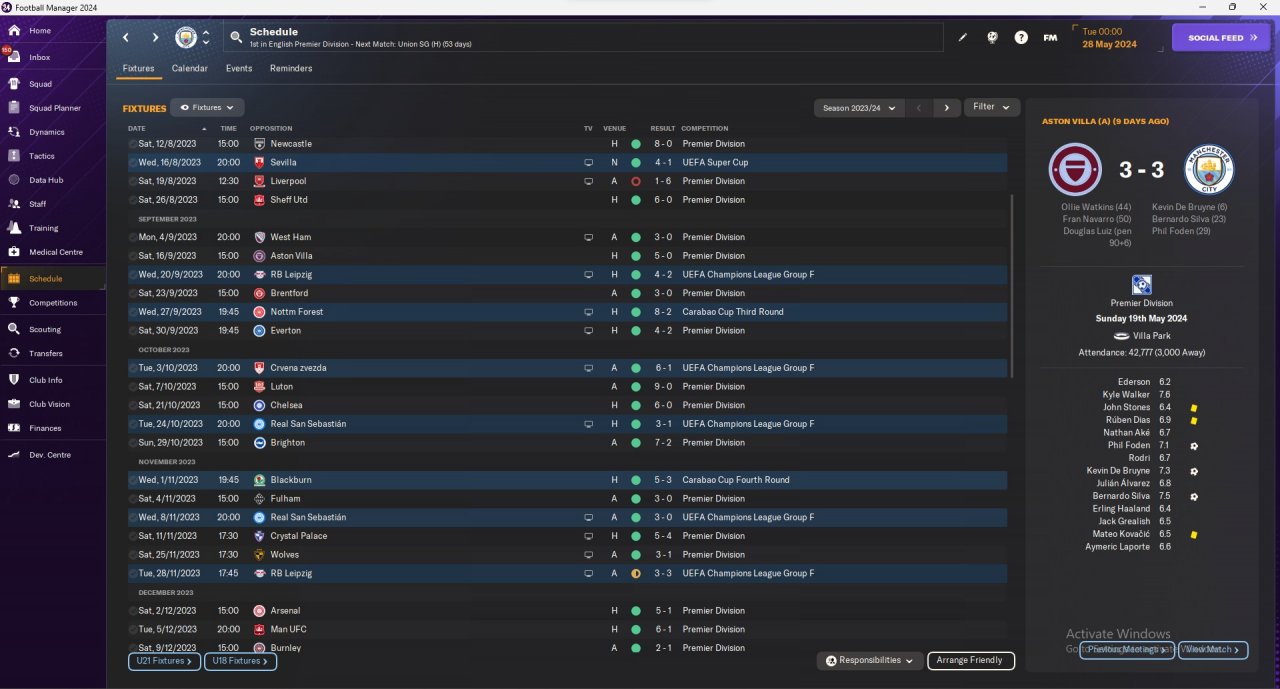1280x689 pixels.
Task: Open the Newcastle fixture row
Action: tap(567, 144)
